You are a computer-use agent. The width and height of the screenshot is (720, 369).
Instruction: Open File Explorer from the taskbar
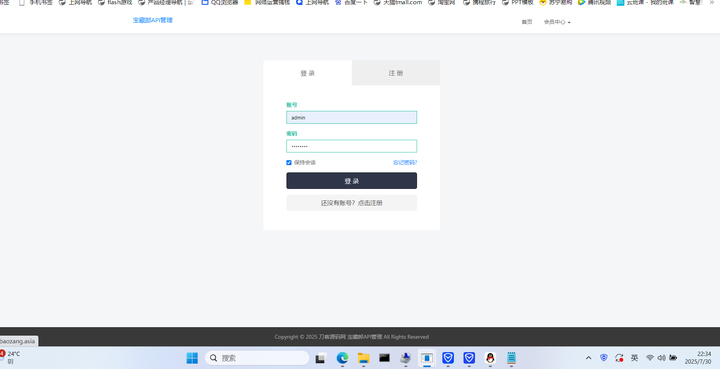tap(363, 358)
